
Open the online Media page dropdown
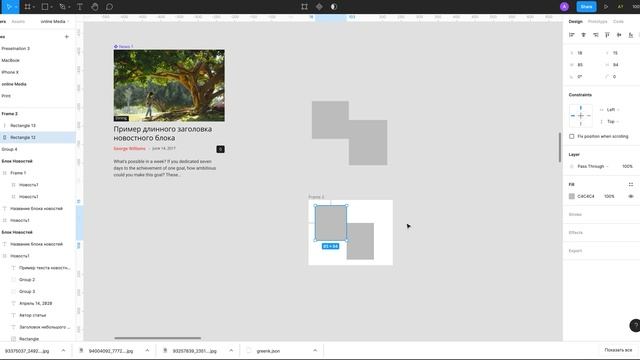(55, 22)
